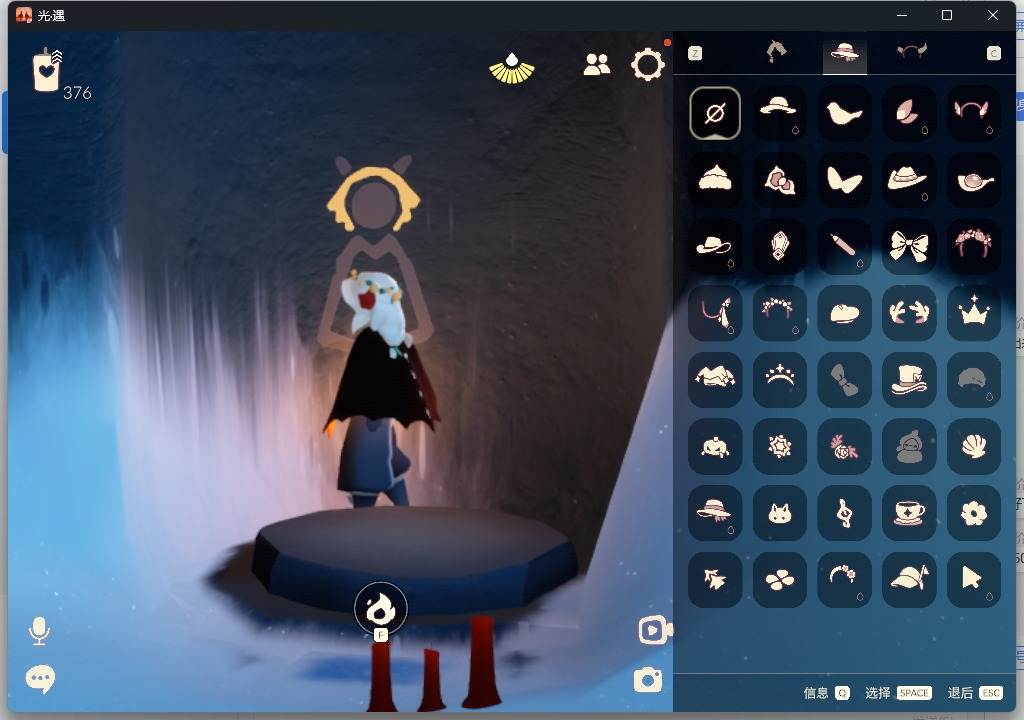Select the feathered cap with flag
1024x720 pixels.
point(908,580)
